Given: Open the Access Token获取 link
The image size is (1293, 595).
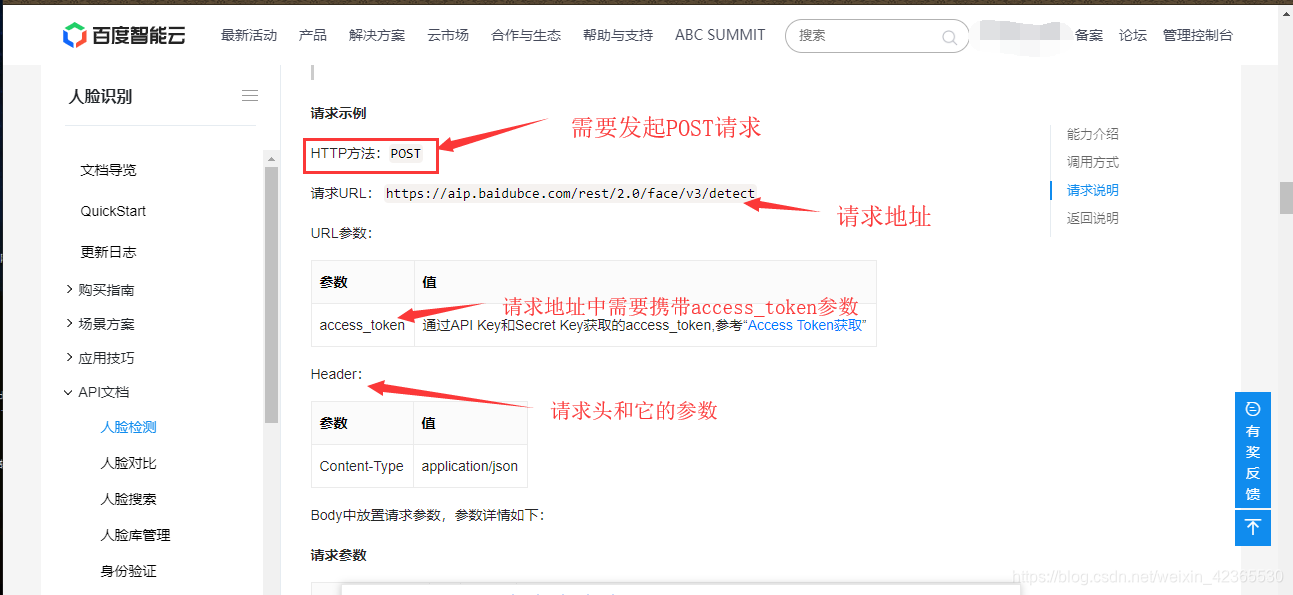Looking at the screenshot, I should [804, 325].
